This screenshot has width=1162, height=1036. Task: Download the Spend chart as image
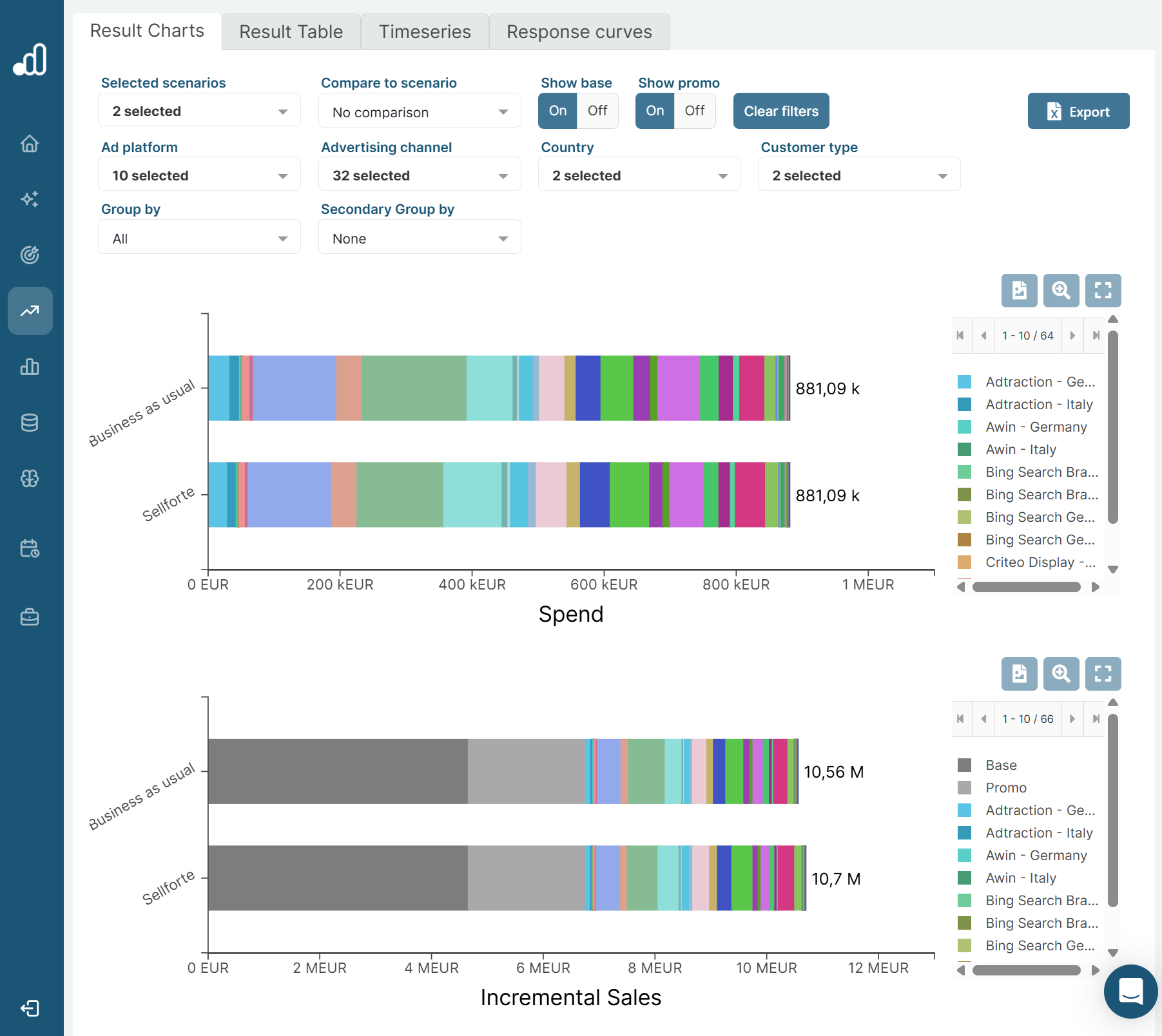(x=1019, y=291)
